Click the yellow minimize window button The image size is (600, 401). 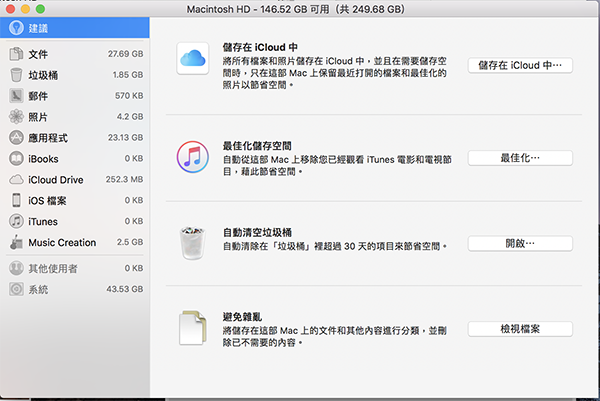pos(25,9)
